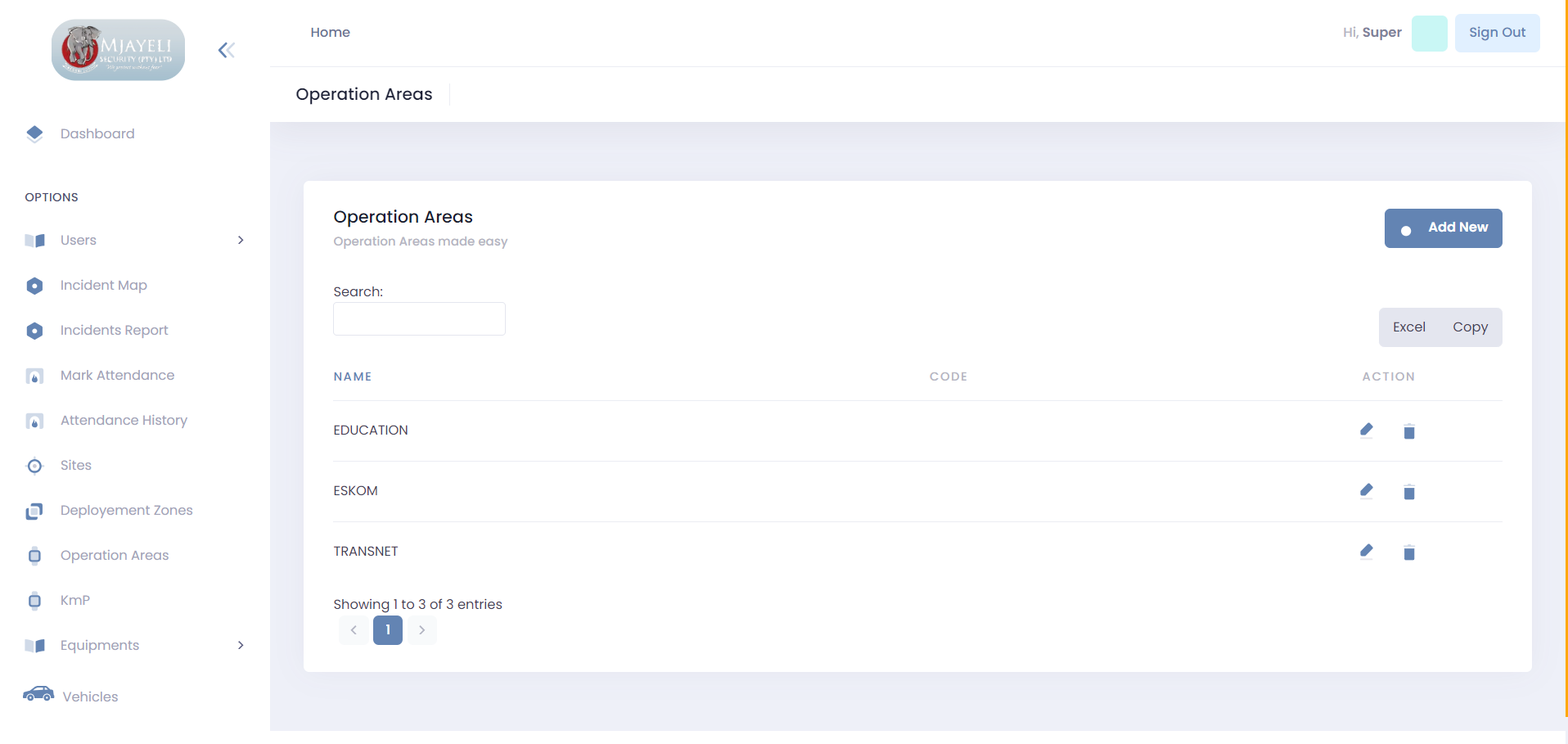This screenshot has height=744, width=1568.
Task: Delete the EDUCATION row using trash icon
Action: [x=1408, y=431]
